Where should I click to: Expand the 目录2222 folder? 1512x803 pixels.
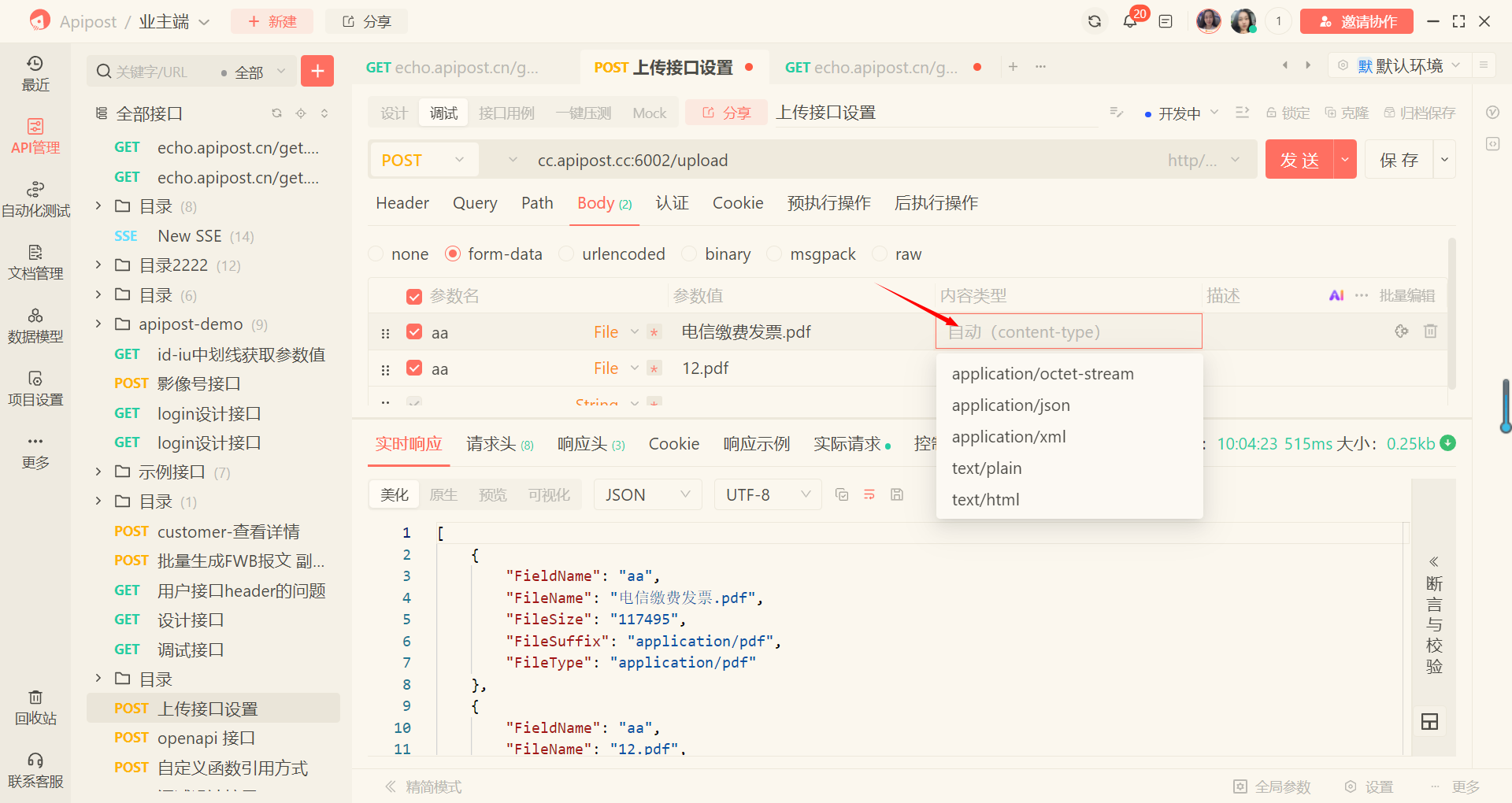click(x=98, y=265)
